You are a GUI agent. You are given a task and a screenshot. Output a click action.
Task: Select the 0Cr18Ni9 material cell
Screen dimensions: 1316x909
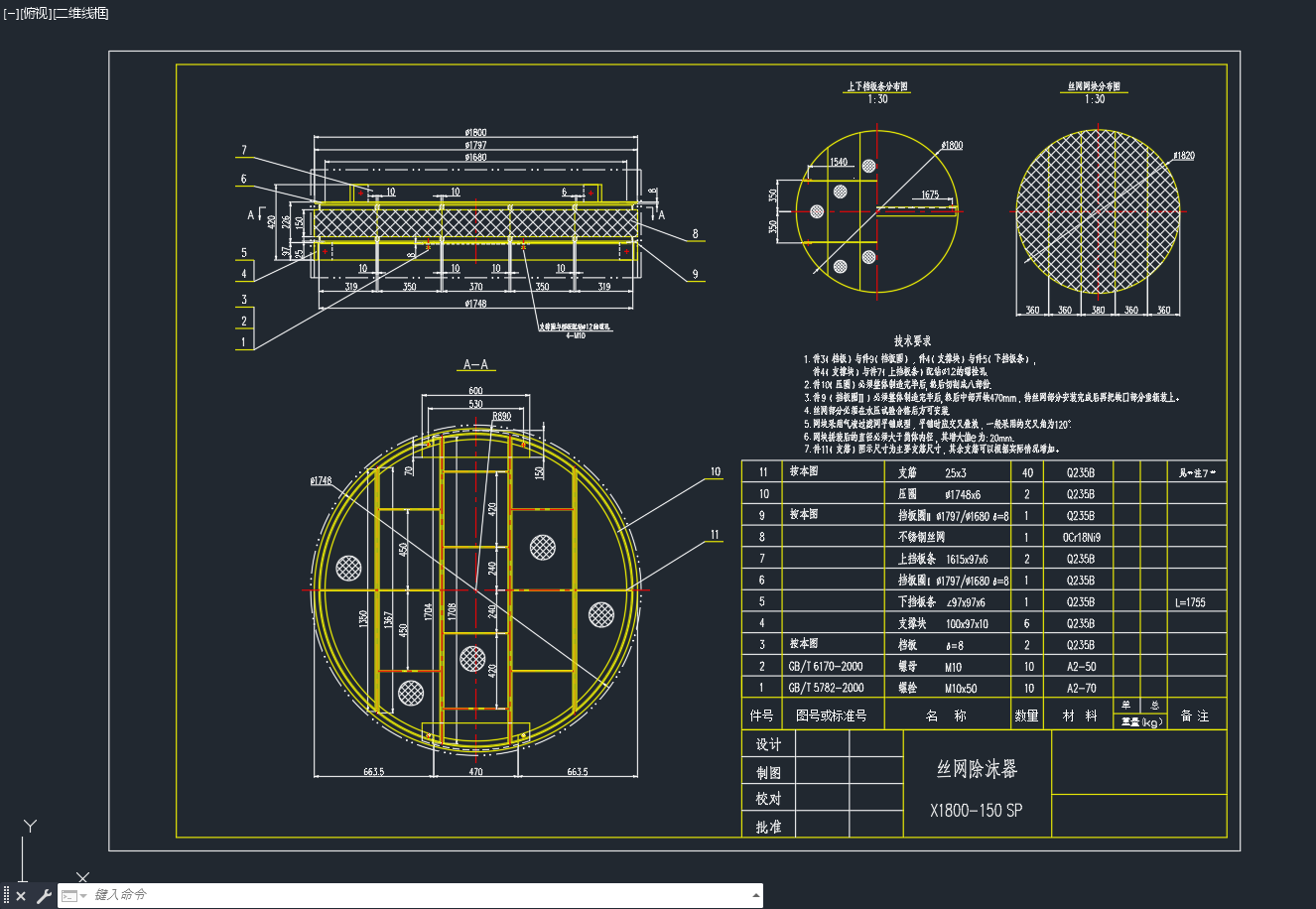1081,538
